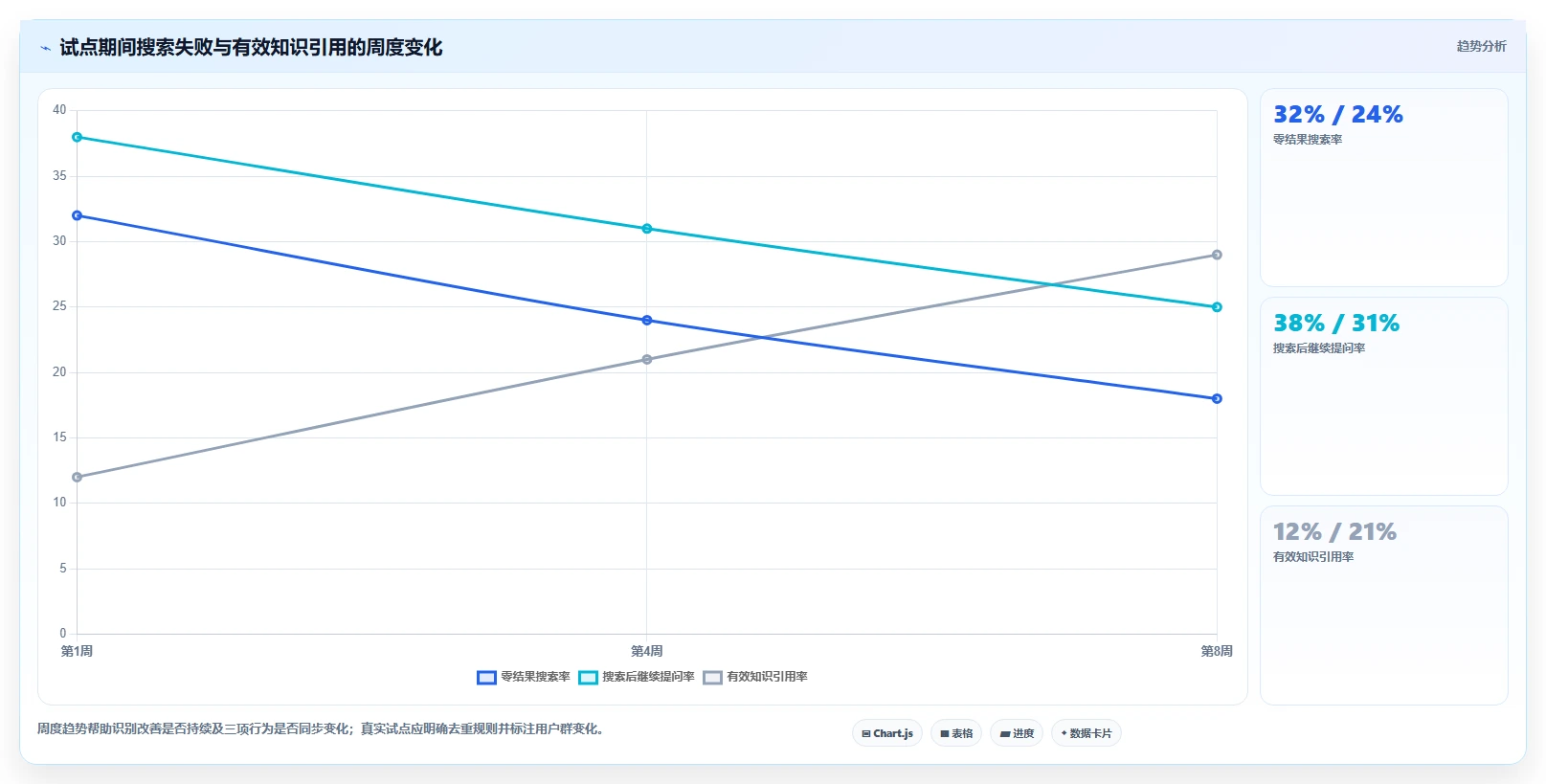Toggle the 有效知识引用率 legend series
The image size is (1546, 784).
(755, 677)
